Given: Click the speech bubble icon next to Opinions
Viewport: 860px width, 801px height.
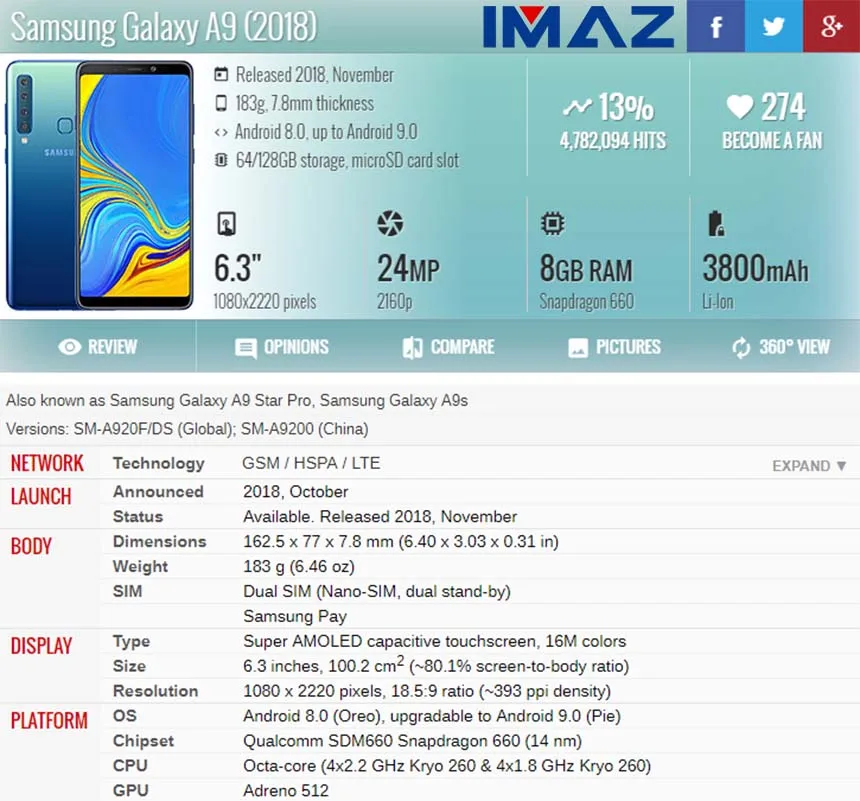Looking at the screenshot, I should pyautogui.click(x=245, y=348).
